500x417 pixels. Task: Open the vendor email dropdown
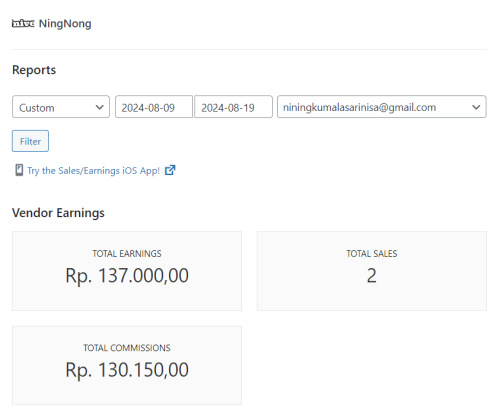coord(382,107)
